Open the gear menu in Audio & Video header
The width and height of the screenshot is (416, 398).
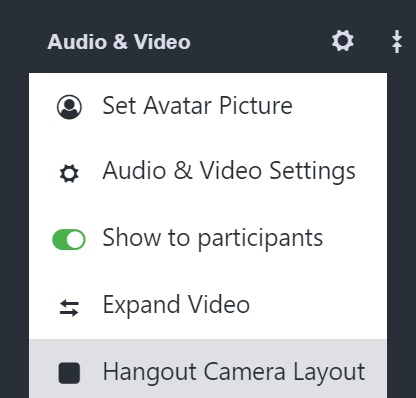click(x=343, y=41)
